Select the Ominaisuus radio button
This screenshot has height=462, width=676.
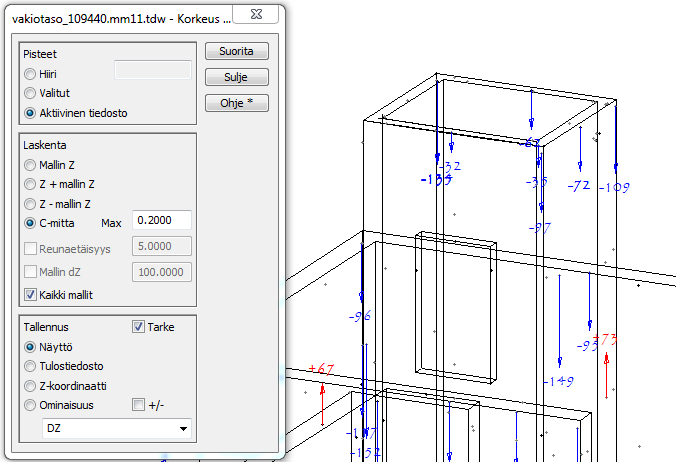[31, 404]
